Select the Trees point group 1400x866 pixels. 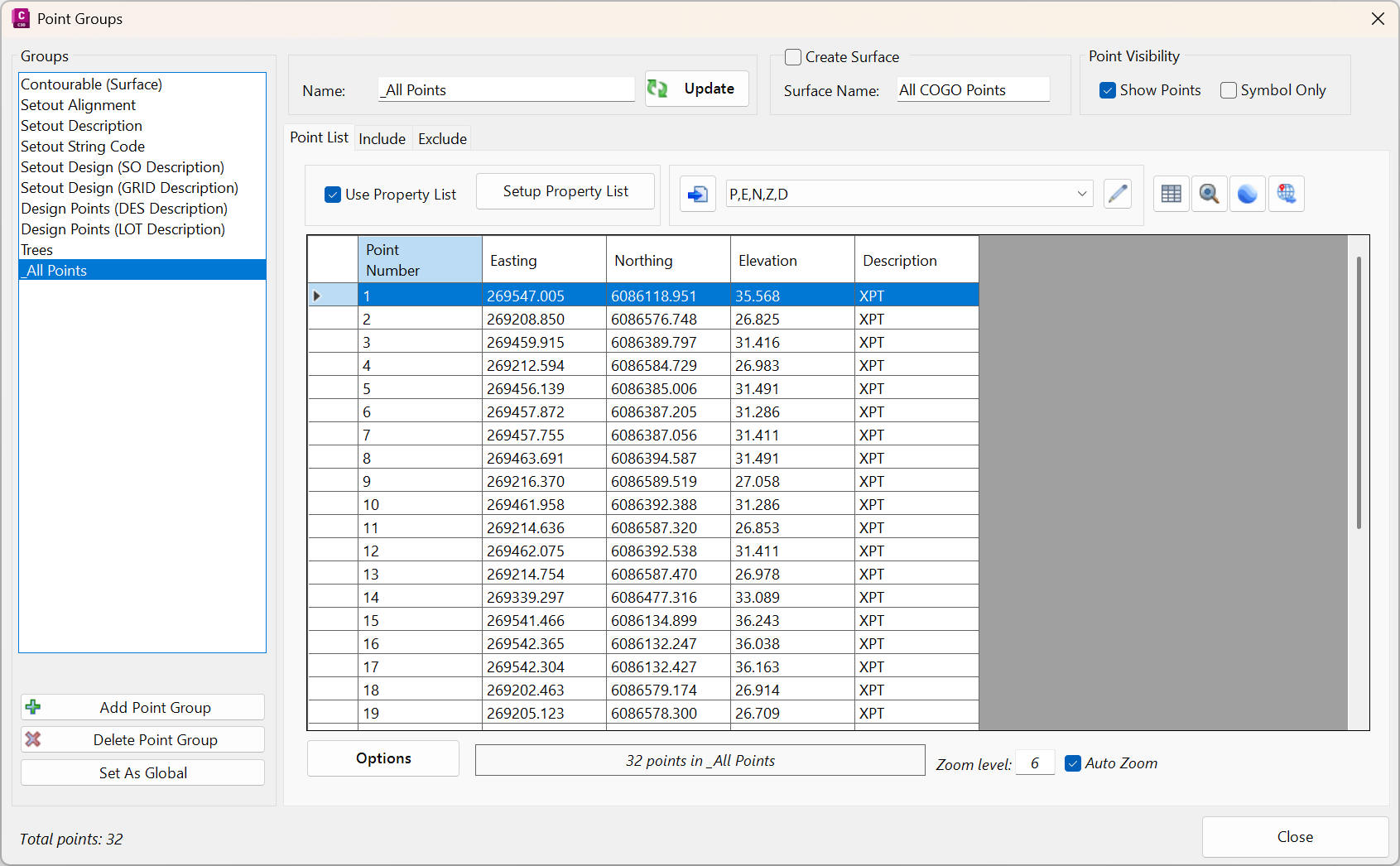tap(37, 250)
